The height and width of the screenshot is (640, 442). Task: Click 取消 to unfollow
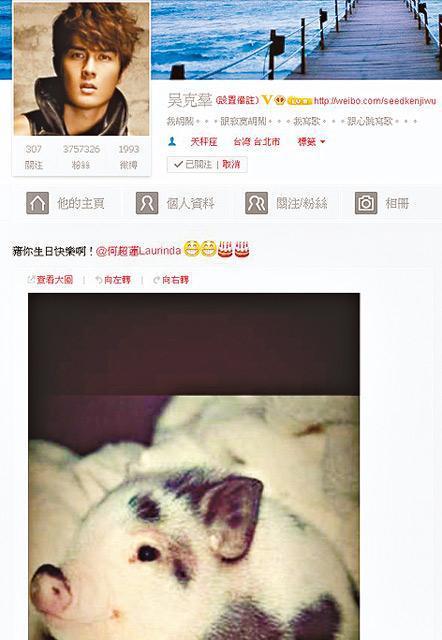(x=231, y=164)
